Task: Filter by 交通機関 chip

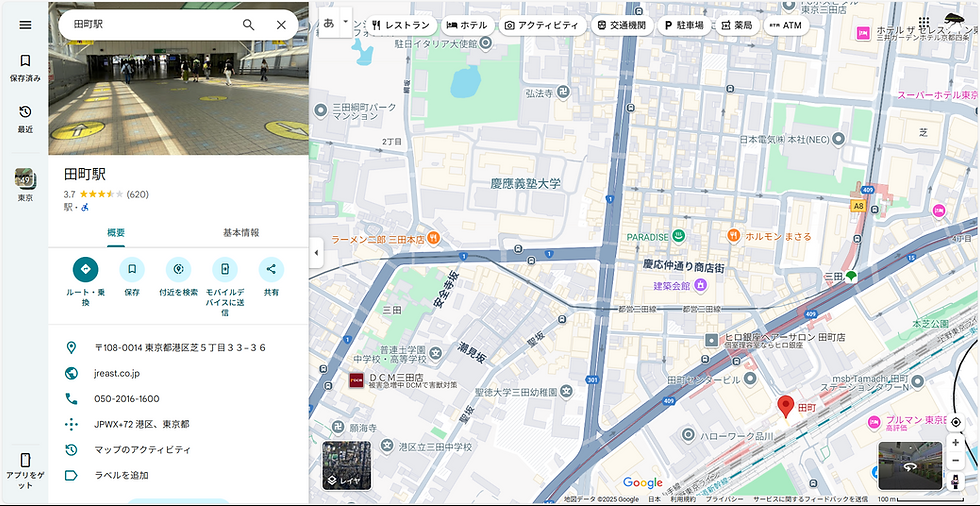Action: (622, 26)
